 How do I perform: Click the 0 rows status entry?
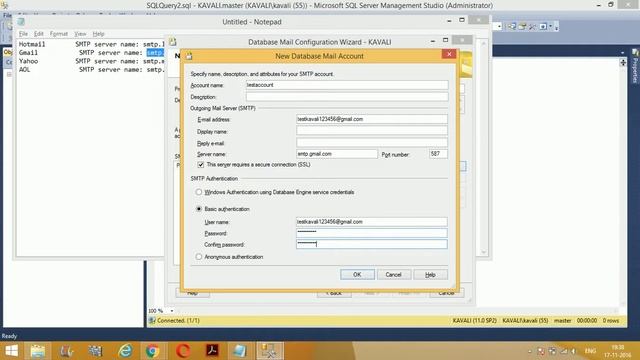pyautogui.click(x=611, y=321)
